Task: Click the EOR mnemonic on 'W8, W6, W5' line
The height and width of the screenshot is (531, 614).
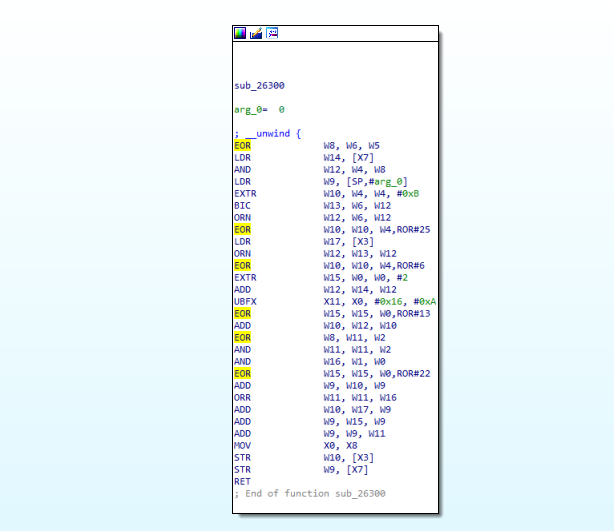Action: [x=242, y=146]
